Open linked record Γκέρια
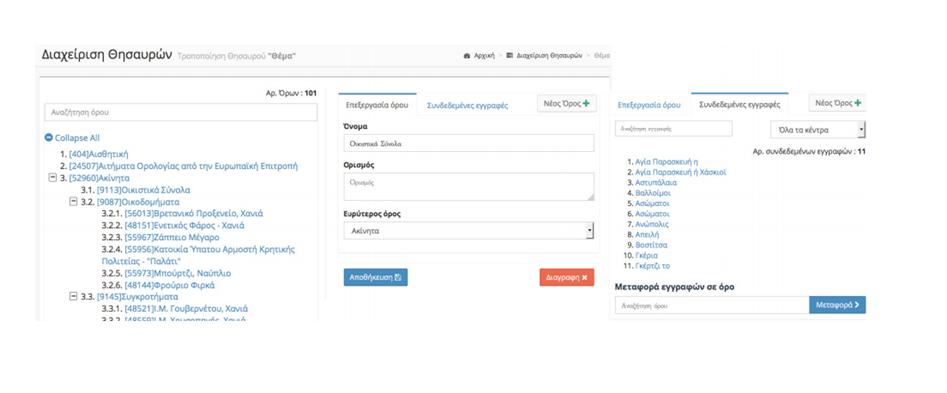Image resolution: width=947 pixels, height=393 pixels. click(647, 255)
